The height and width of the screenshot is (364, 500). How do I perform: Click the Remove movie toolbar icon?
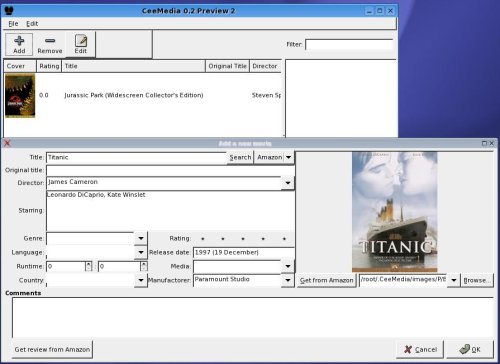50,44
